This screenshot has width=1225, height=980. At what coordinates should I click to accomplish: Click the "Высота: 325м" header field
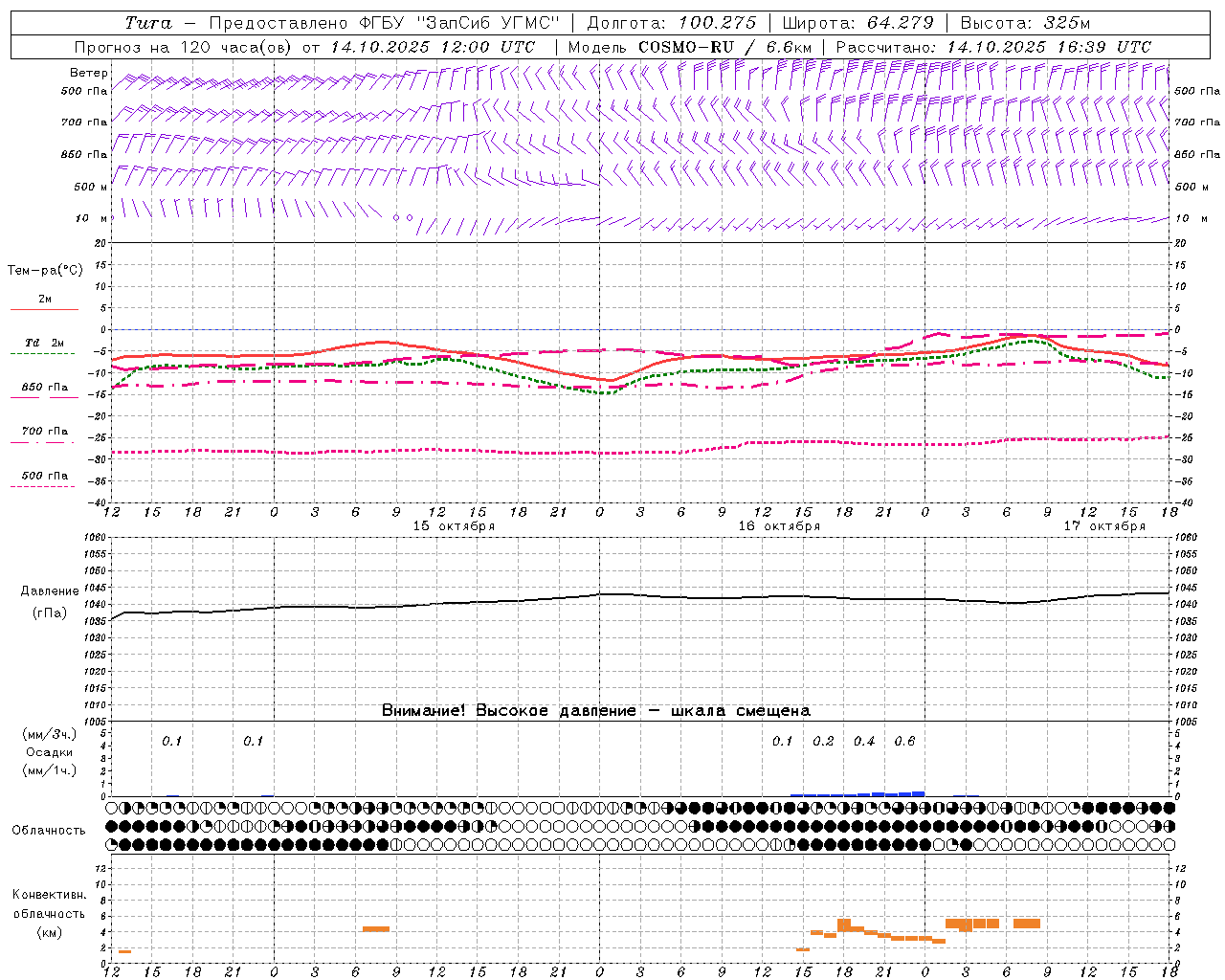1025,23
